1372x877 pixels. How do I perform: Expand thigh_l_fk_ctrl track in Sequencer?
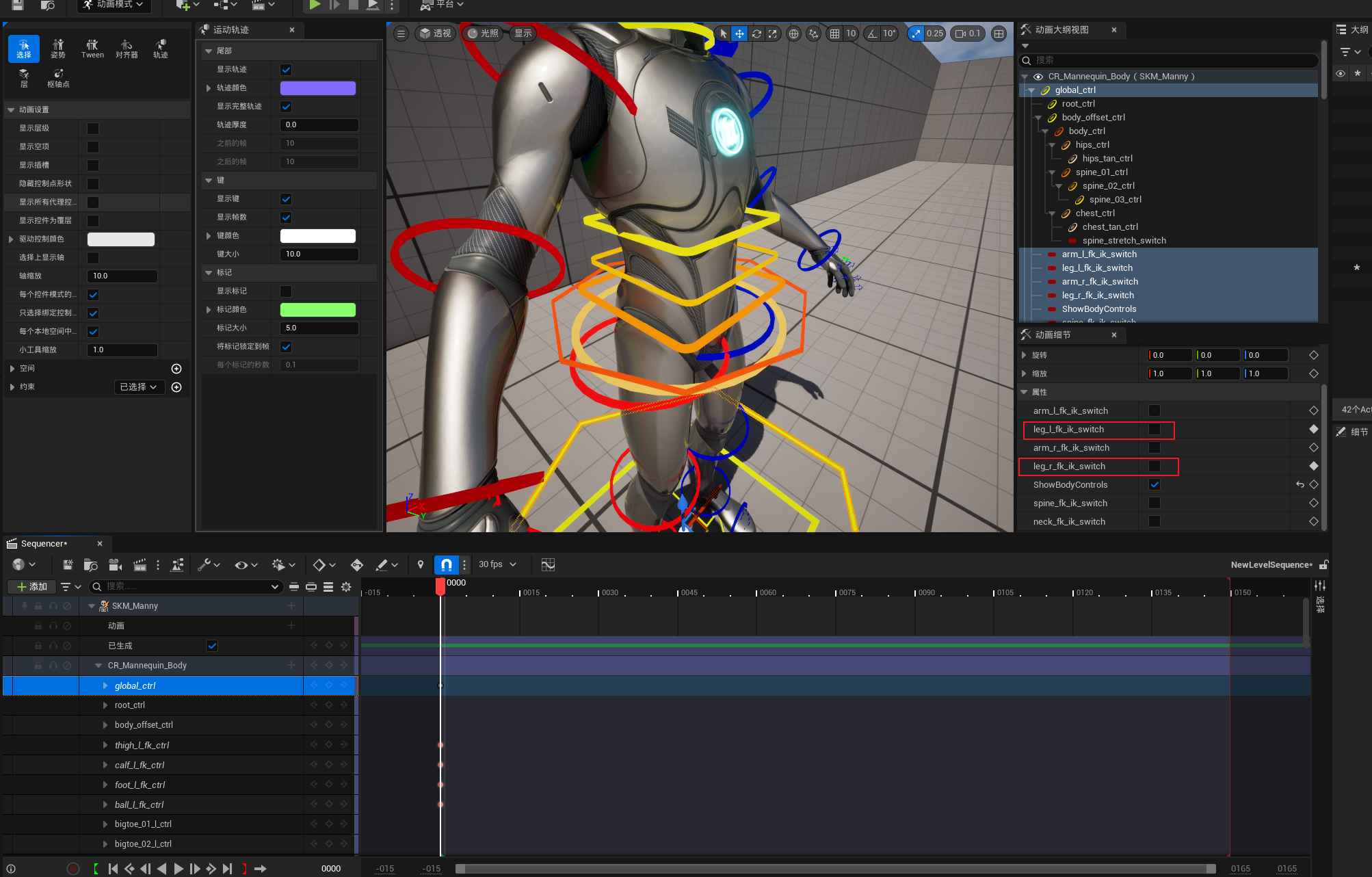(x=105, y=745)
